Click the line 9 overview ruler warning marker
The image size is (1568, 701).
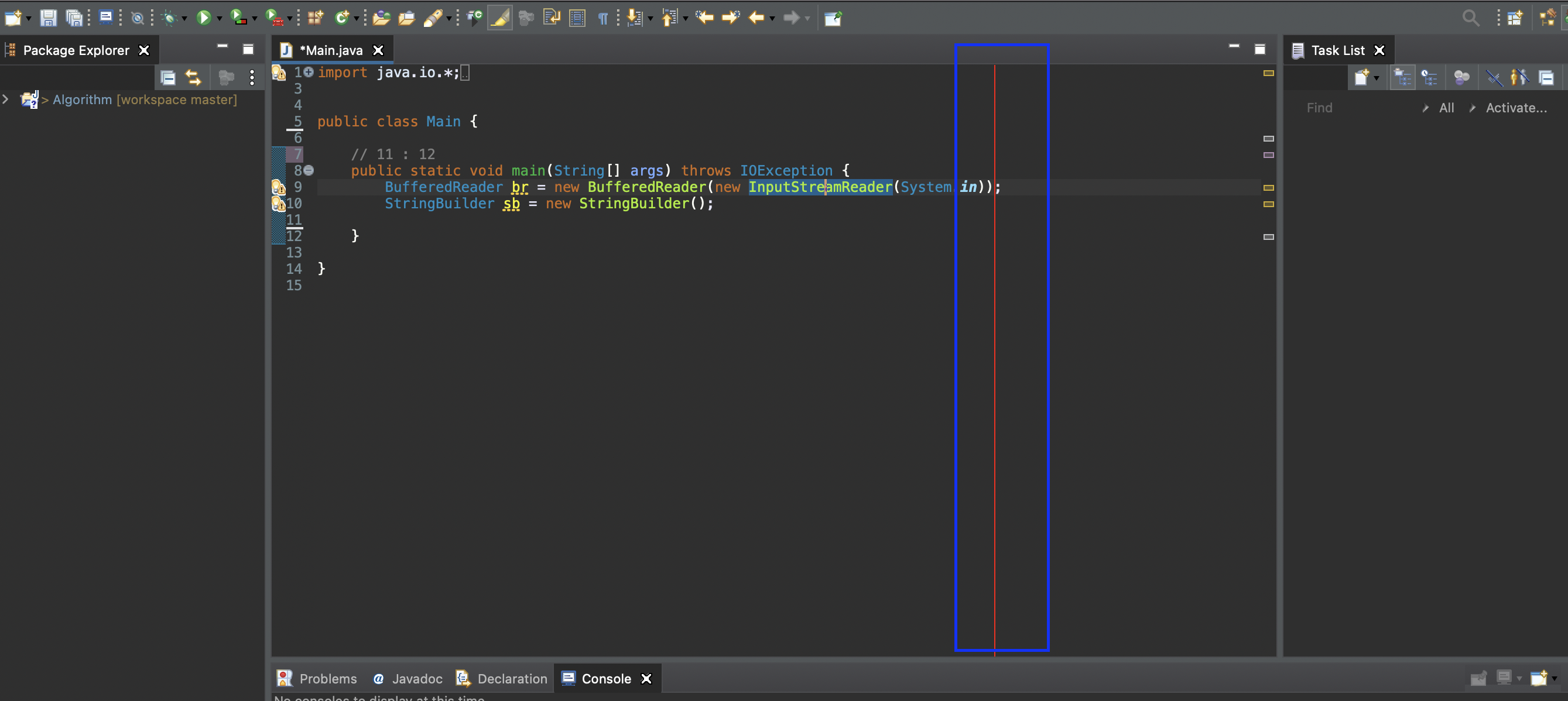click(1269, 187)
